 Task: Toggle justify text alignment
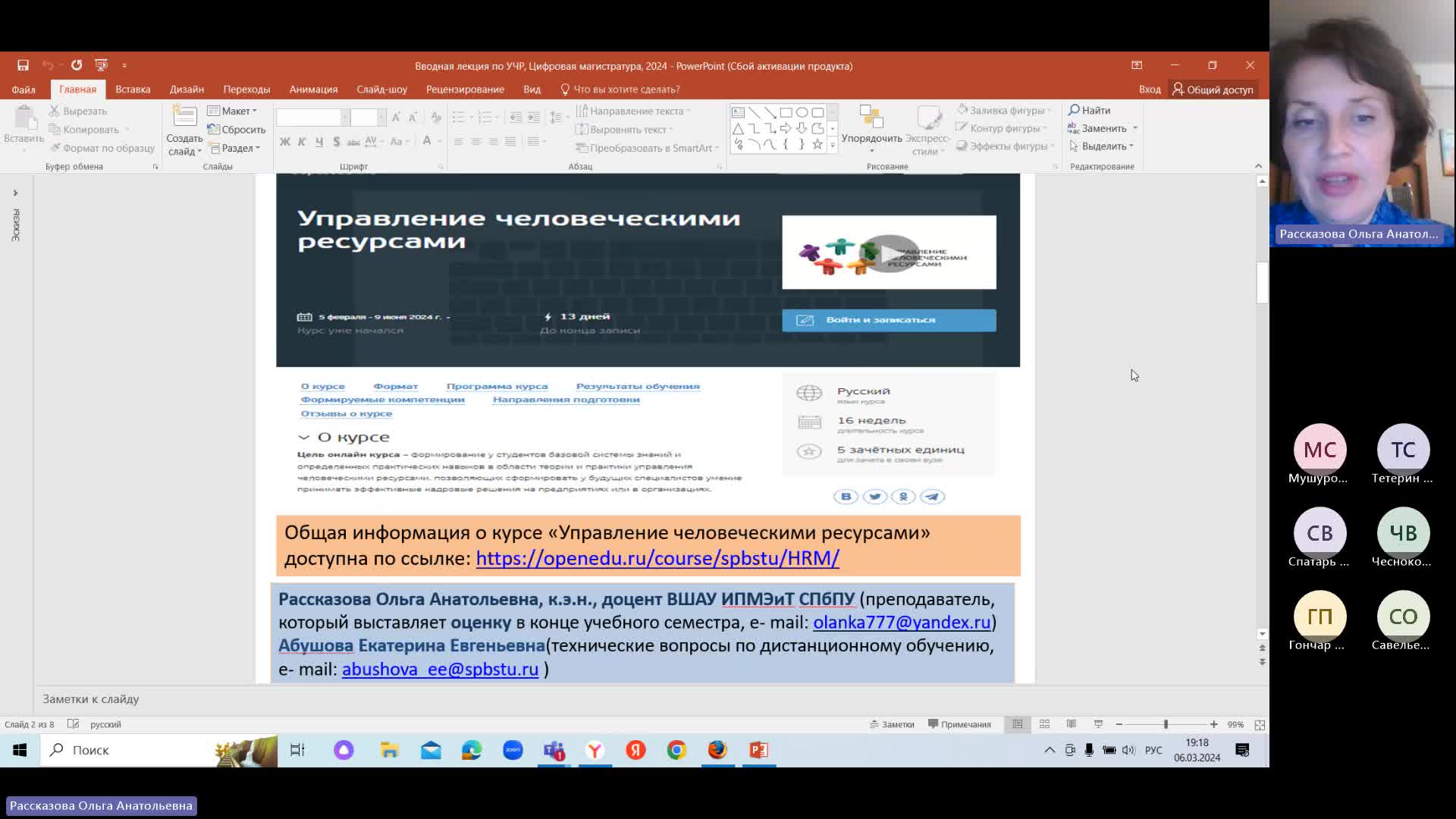510,141
